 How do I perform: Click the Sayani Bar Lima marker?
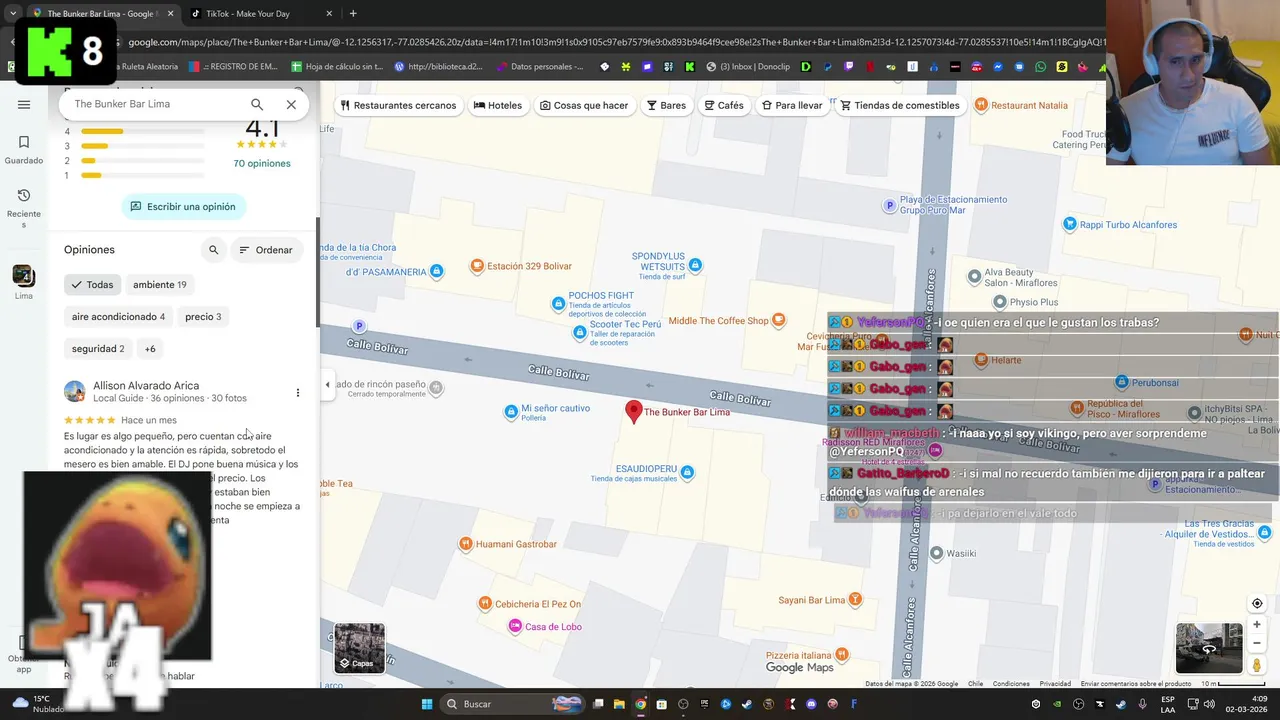point(855,600)
